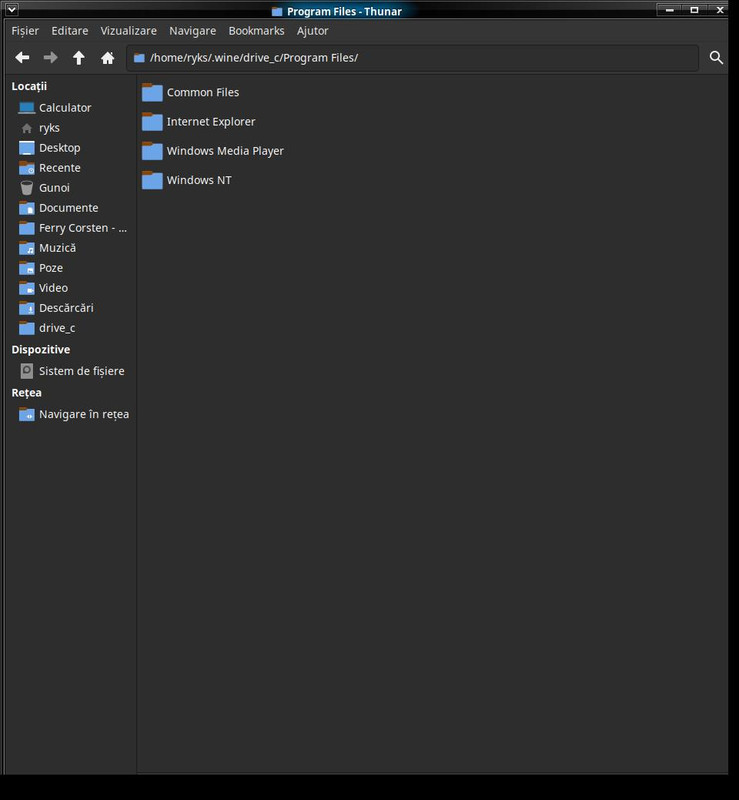The height and width of the screenshot is (800, 739).
Task: Click the path text field
Action: click(412, 58)
